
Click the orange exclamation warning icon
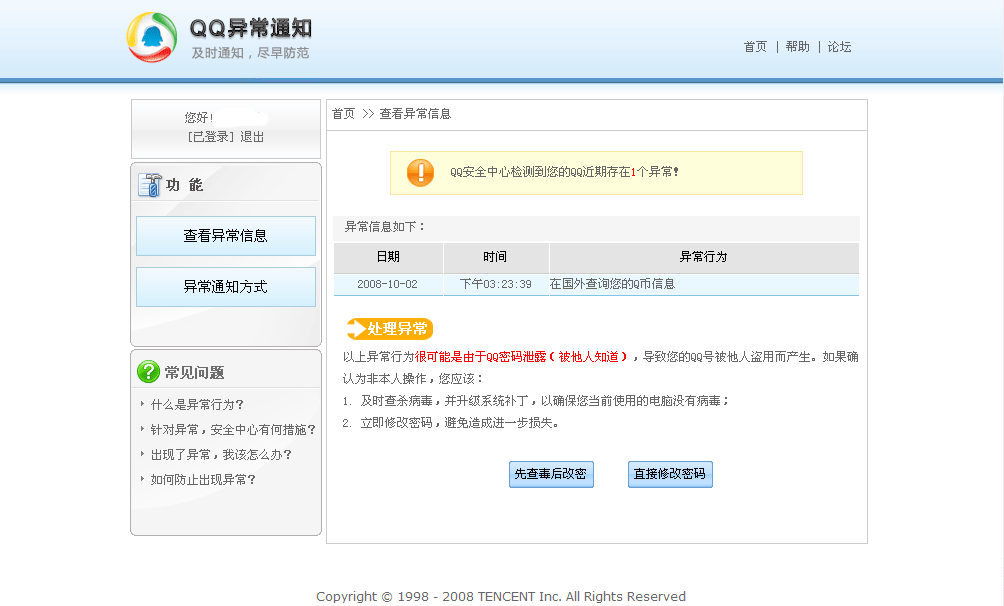[x=420, y=172]
